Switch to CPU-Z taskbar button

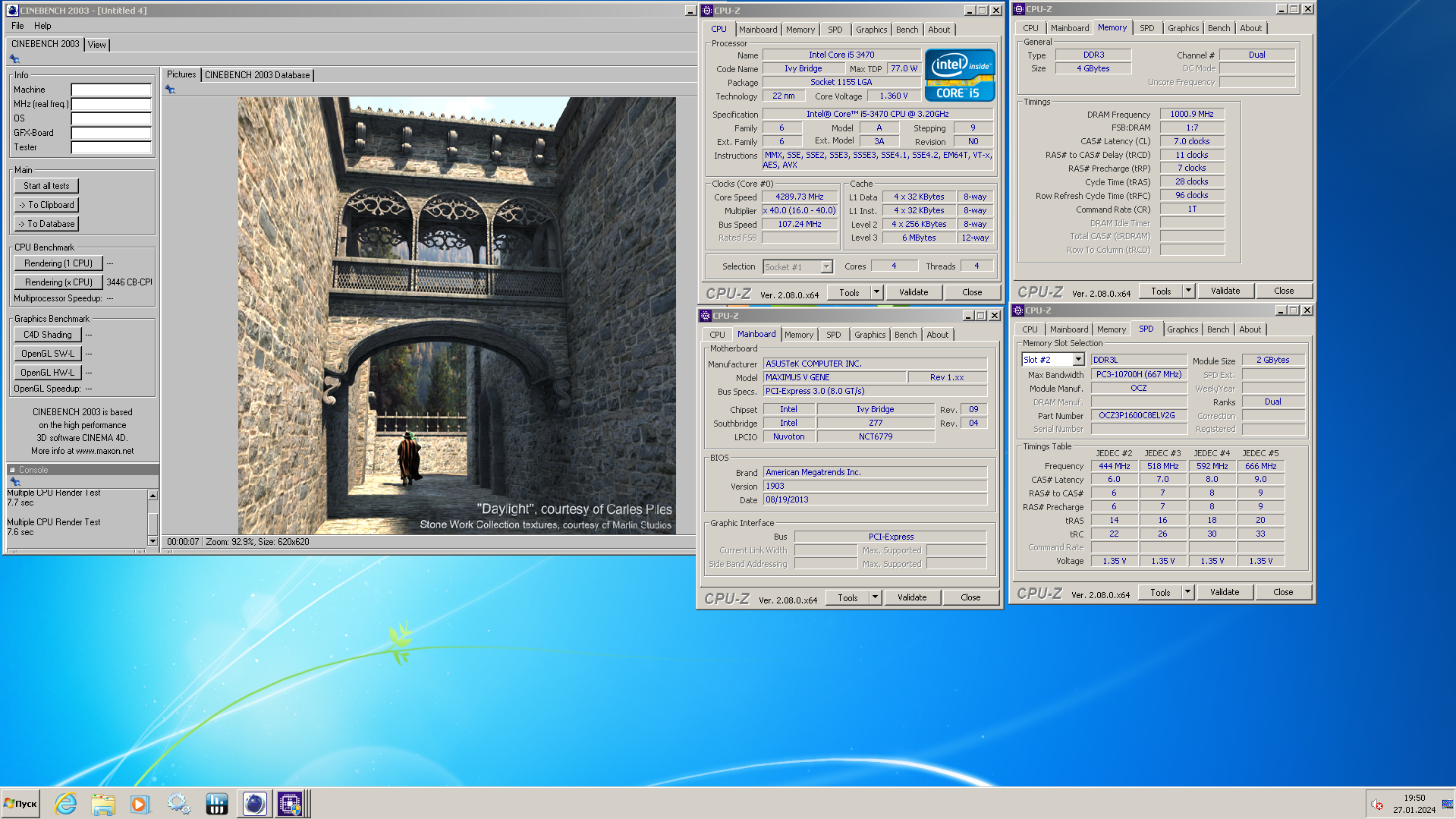coord(290,804)
